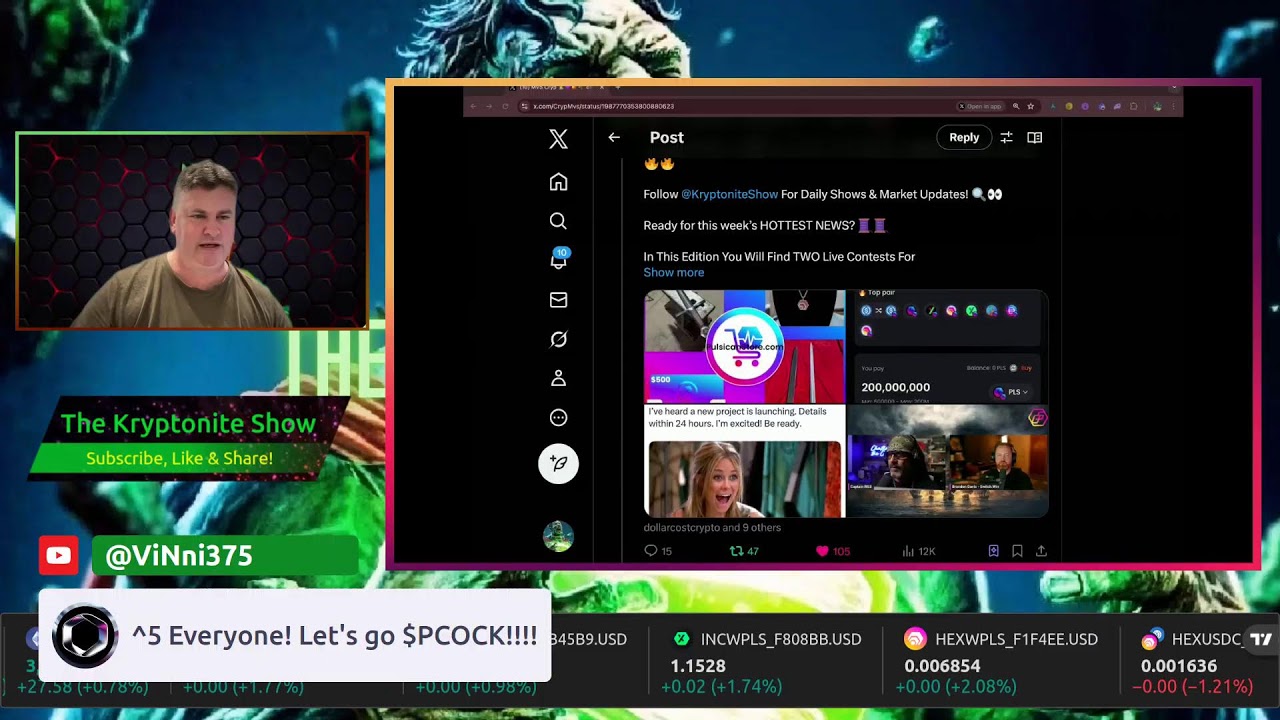Open the account avatar at sidebar bottom
This screenshot has height=720, width=1280.
pyautogui.click(x=558, y=536)
